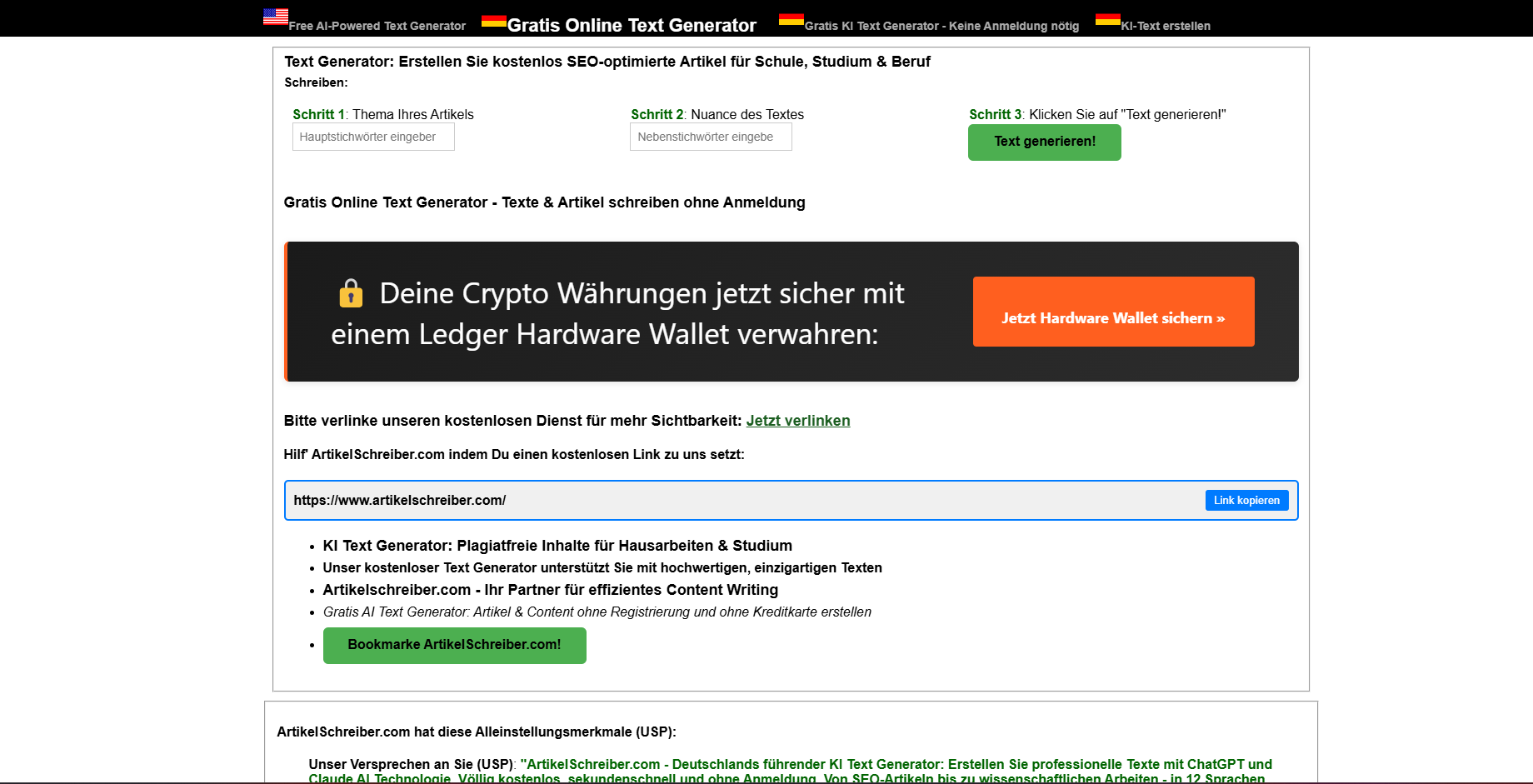Click the "Link kopieren" button
This screenshot has height=784, width=1533.
pyautogui.click(x=1247, y=500)
